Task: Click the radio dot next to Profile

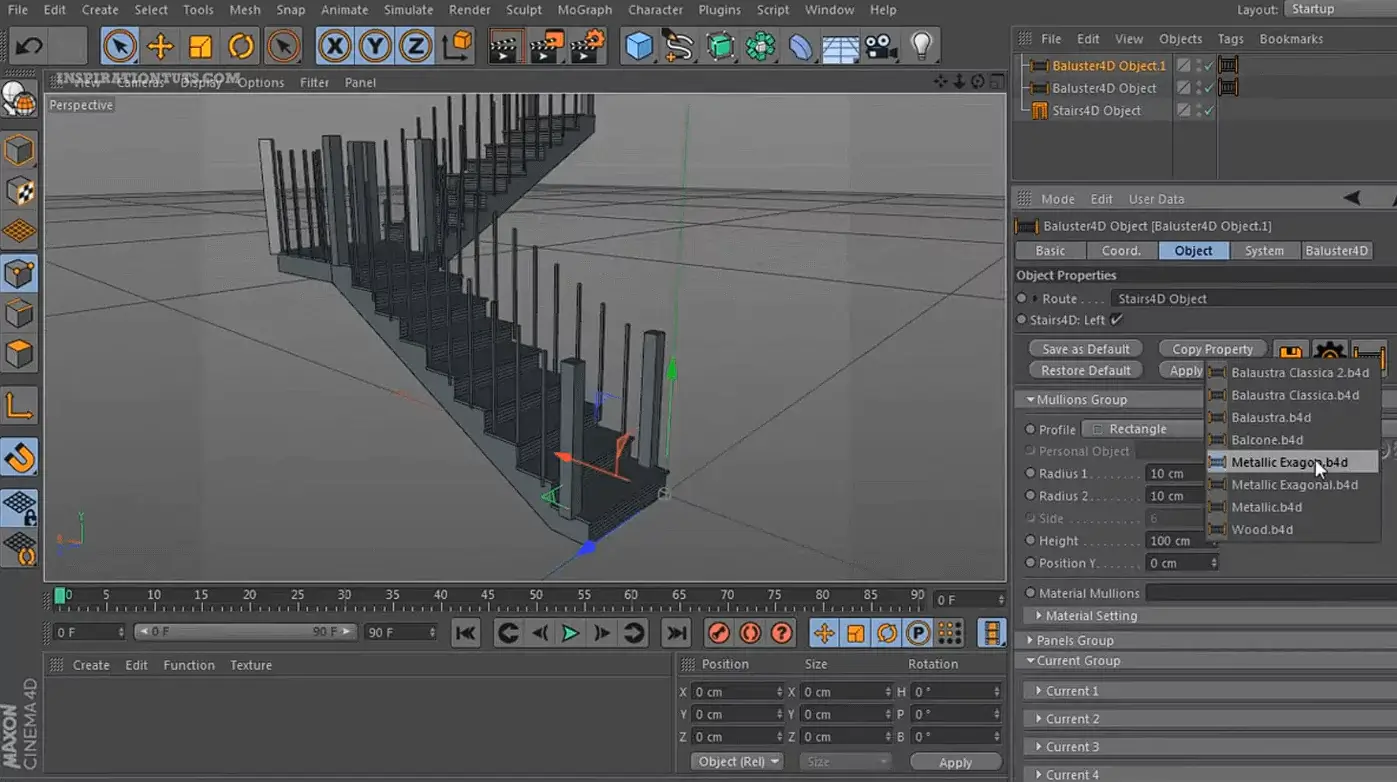Action: [1030, 429]
